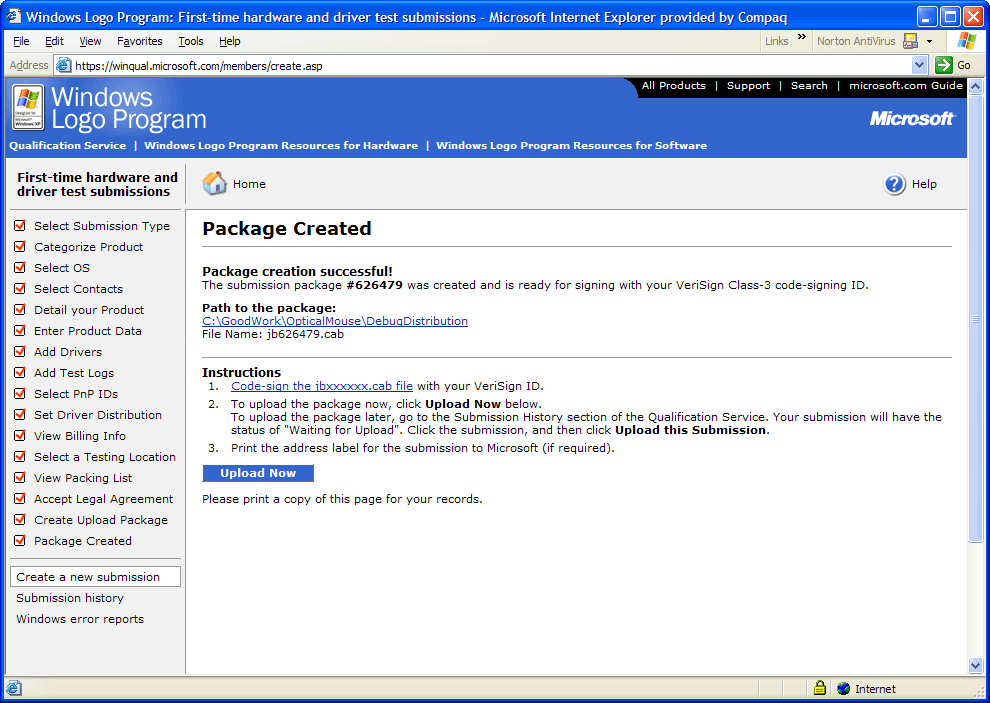
Task: Open Help via the question mark icon
Action: tap(895, 184)
